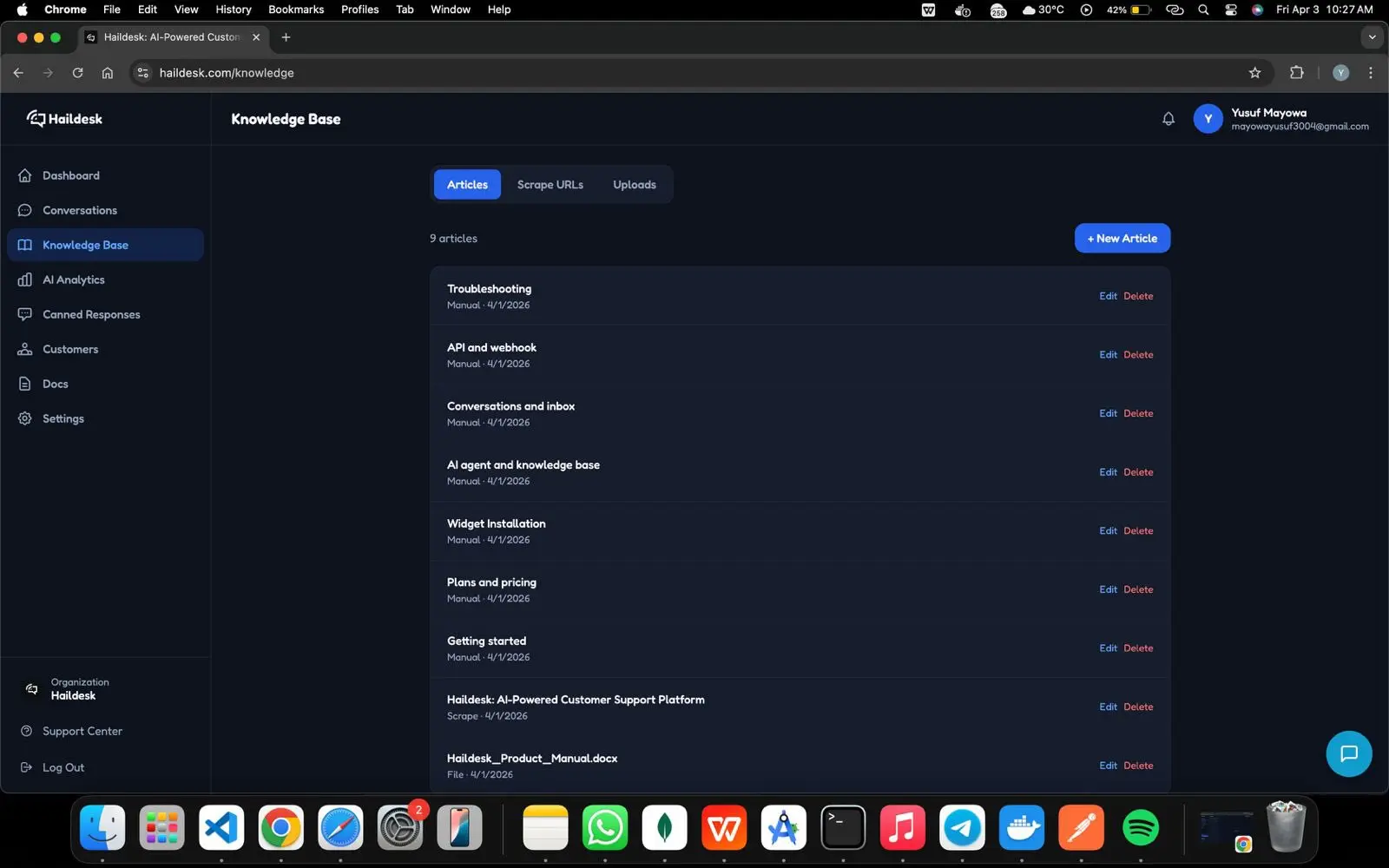The image size is (1389, 868).
Task: Delete the Widget Installation article
Action: pyautogui.click(x=1138, y=530)
